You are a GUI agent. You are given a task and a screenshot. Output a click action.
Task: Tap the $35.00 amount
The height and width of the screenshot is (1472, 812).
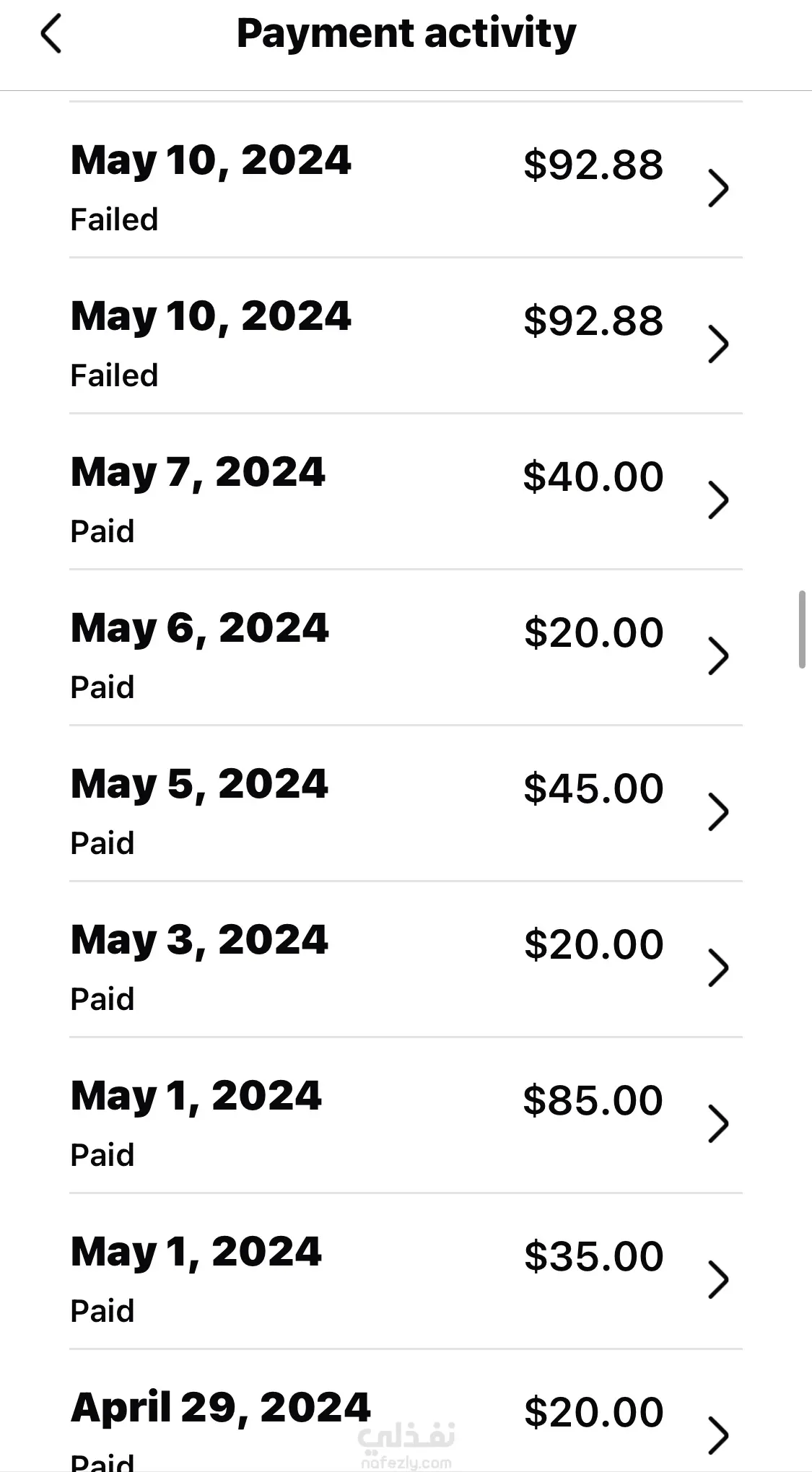(593, 1256)
